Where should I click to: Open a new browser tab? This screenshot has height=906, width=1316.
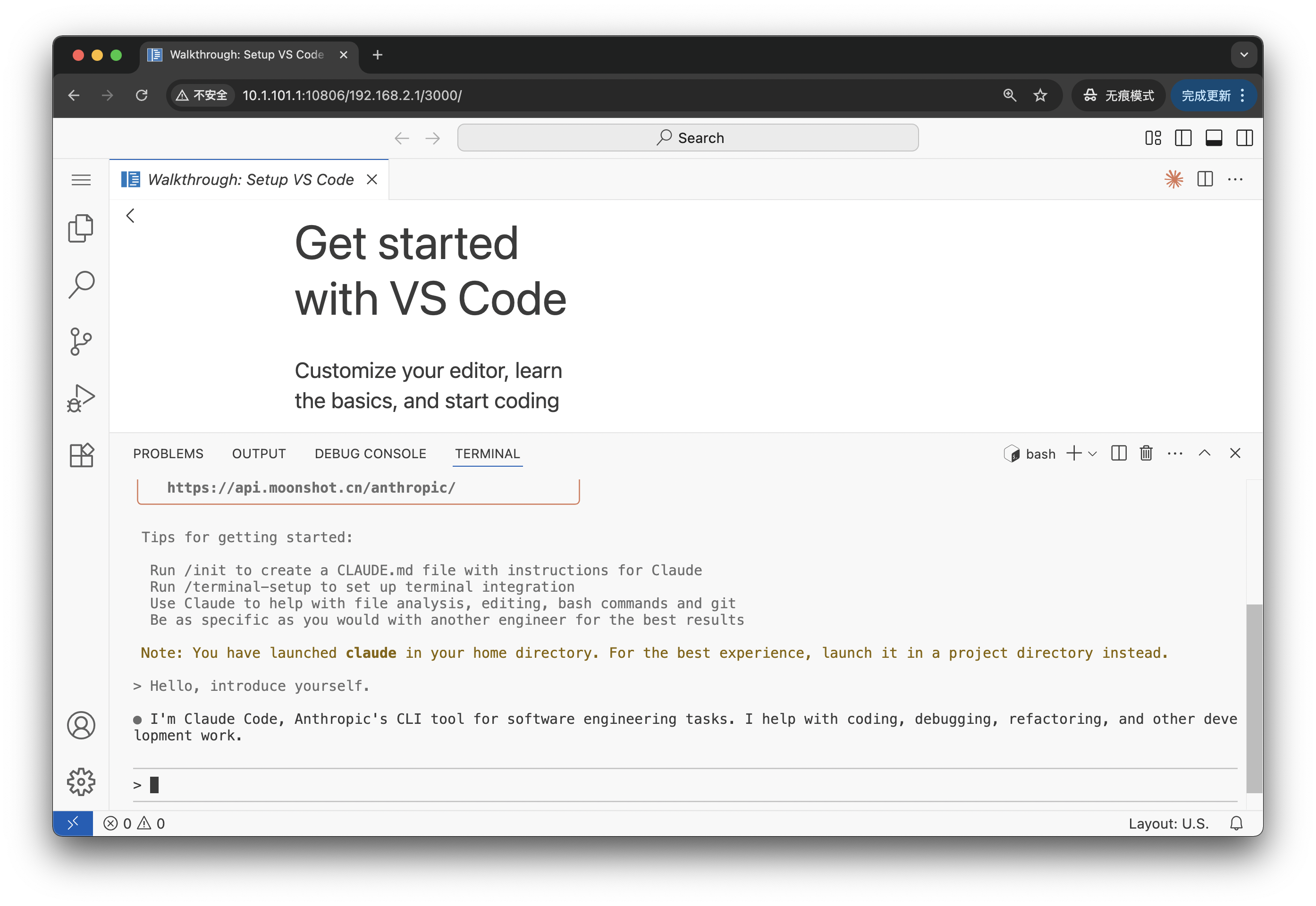click(378, 54)
